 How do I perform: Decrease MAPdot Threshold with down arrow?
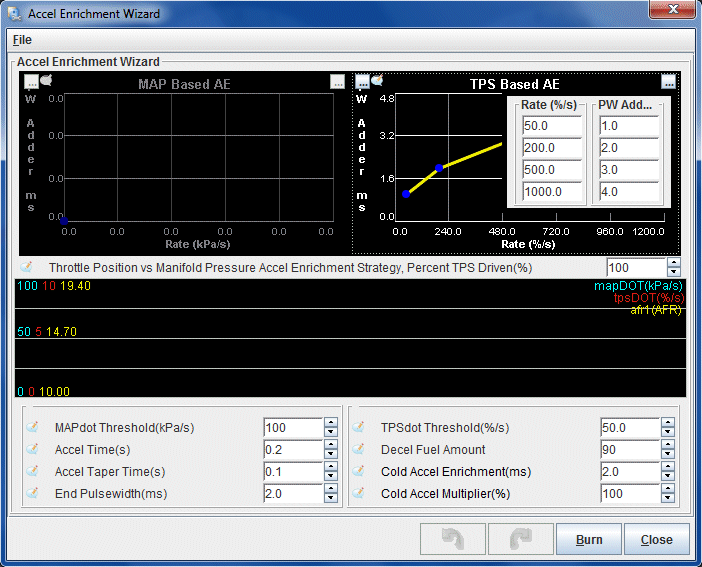pyautogui.click(x=331, y=432)
